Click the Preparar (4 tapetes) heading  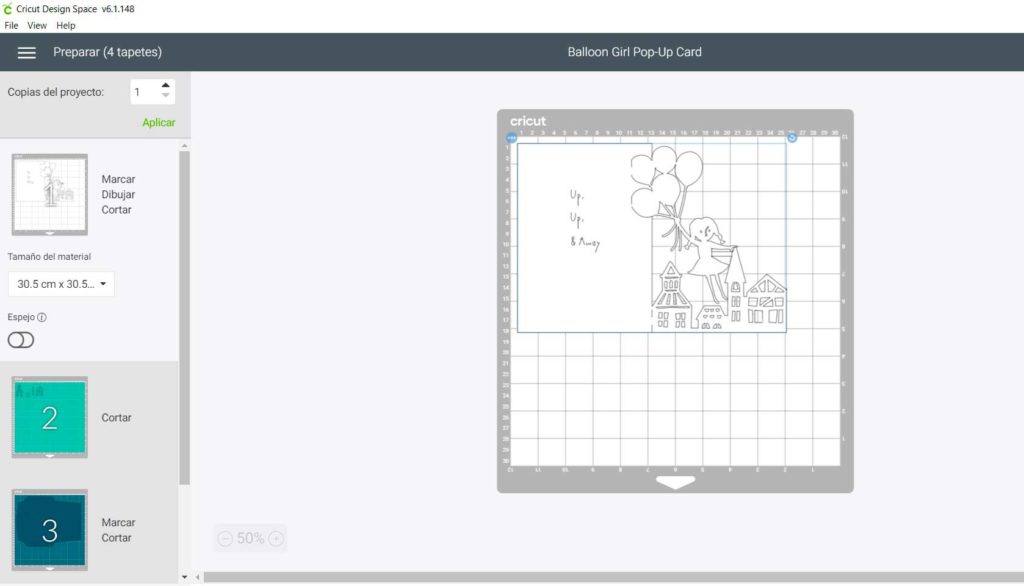108,52
